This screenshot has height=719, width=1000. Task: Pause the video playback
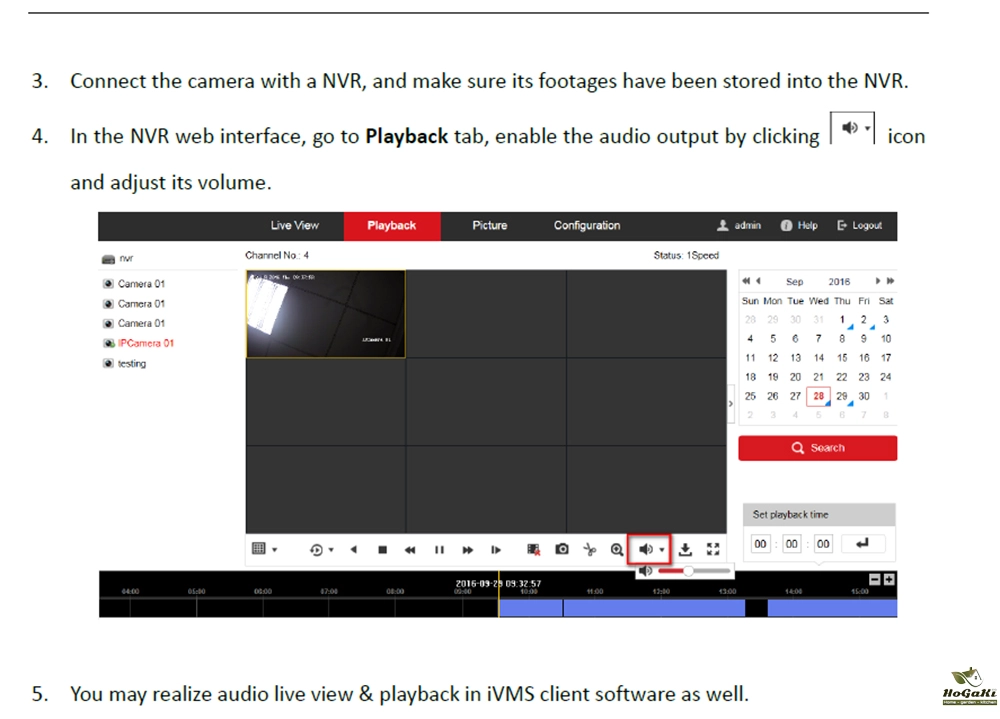tap(439, 549)
